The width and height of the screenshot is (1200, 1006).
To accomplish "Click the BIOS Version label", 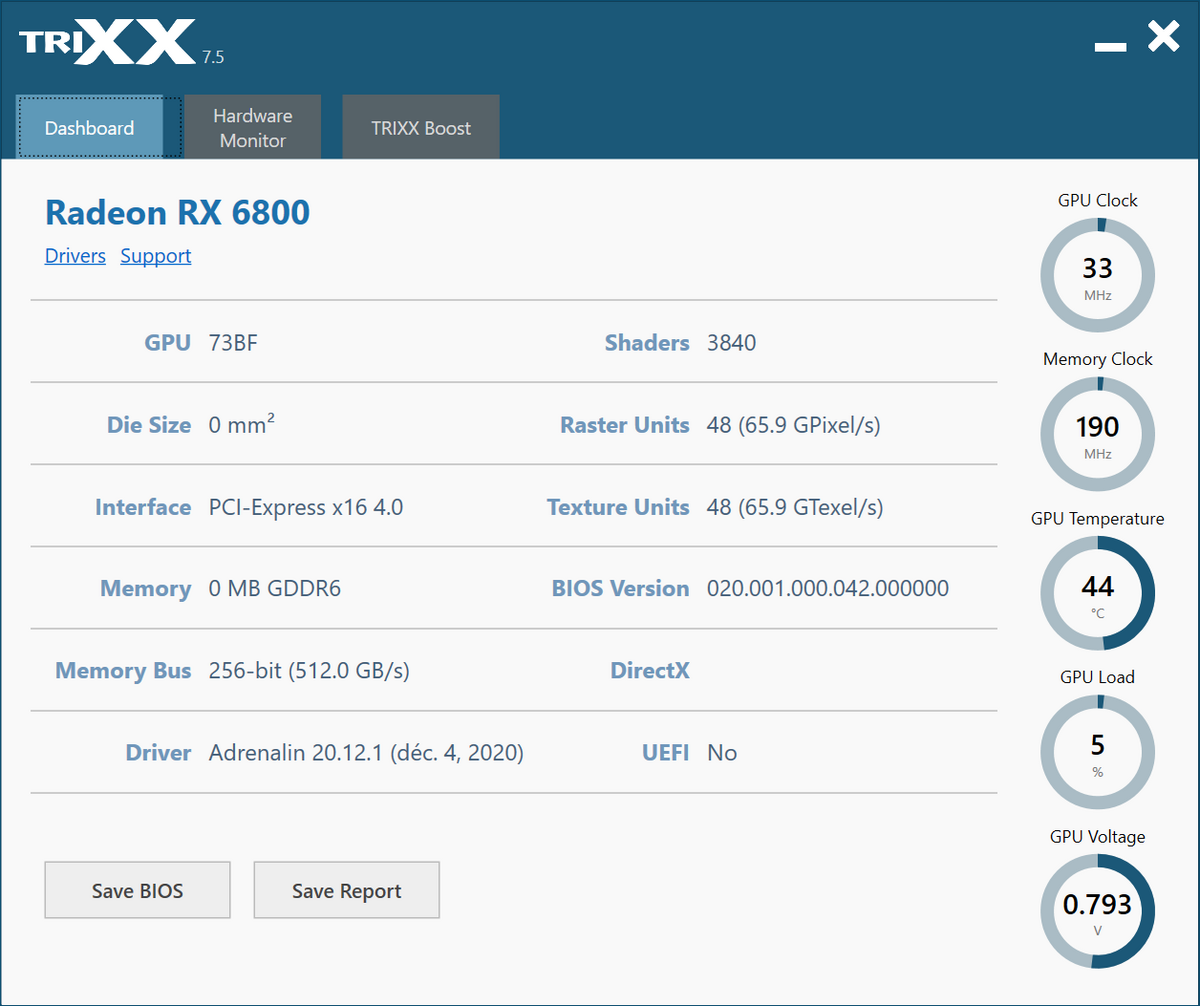I will 620,588.
